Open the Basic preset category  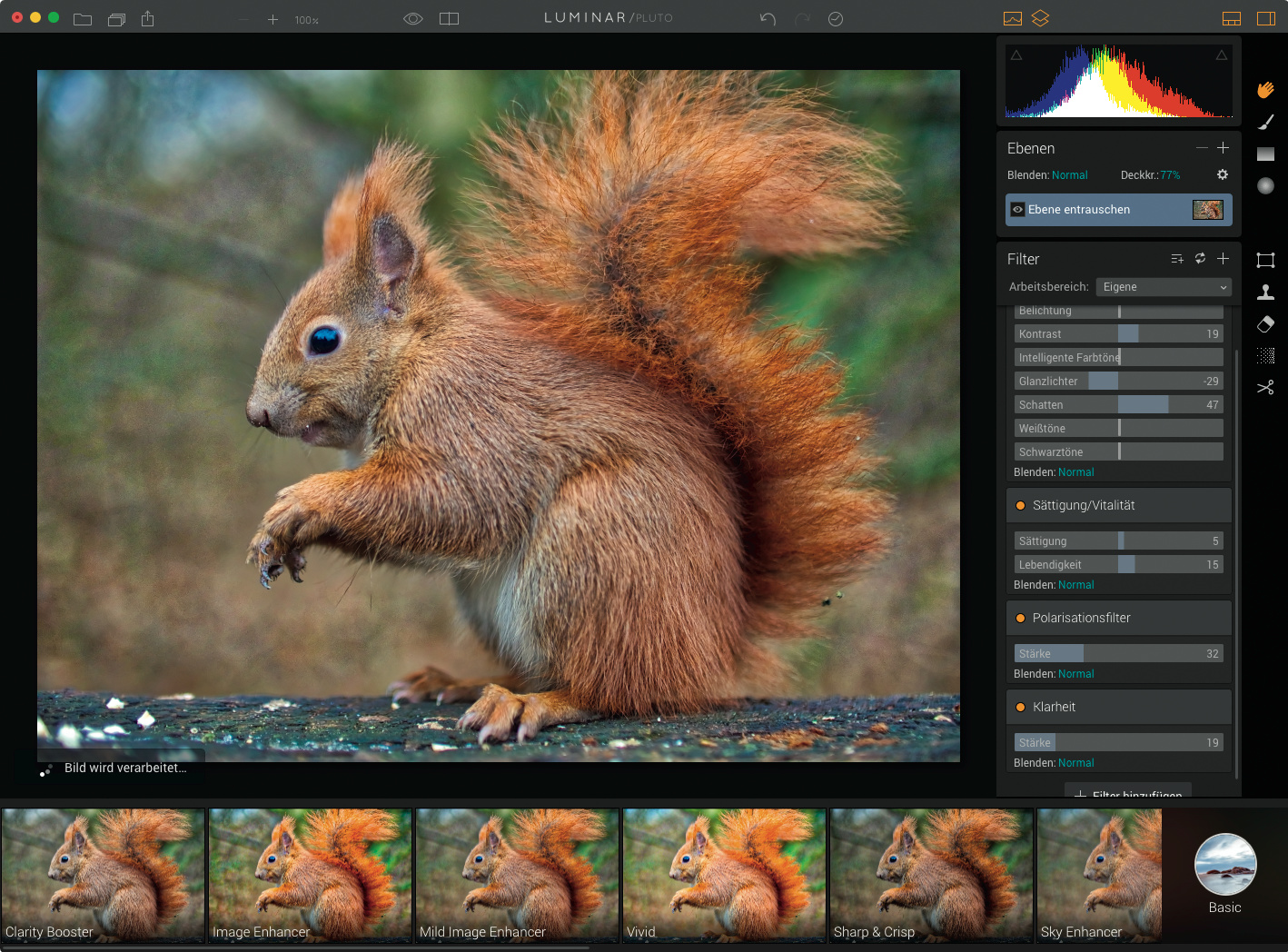1224,865
